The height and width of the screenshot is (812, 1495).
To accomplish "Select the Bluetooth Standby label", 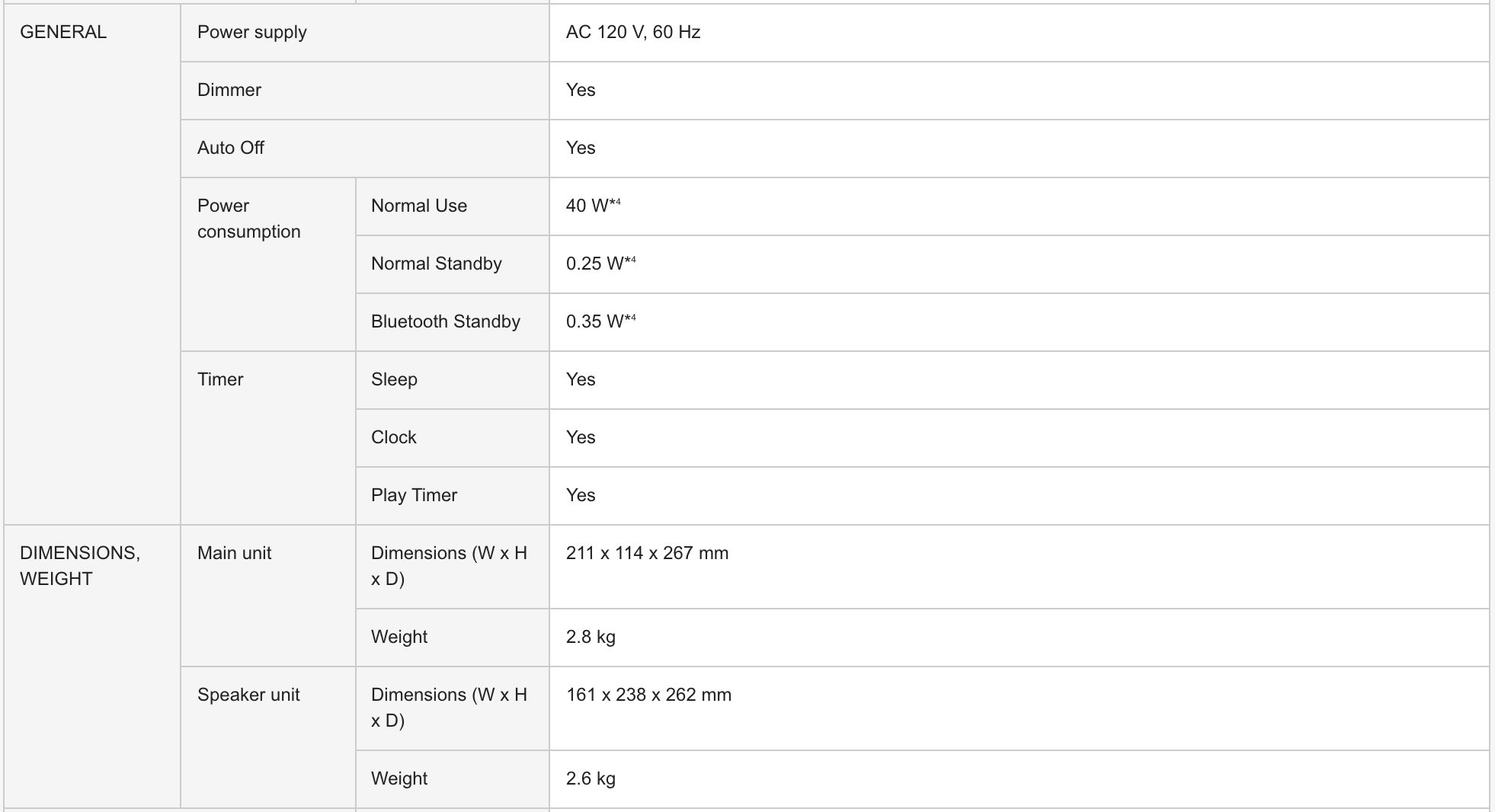I will tap(446, 321).
